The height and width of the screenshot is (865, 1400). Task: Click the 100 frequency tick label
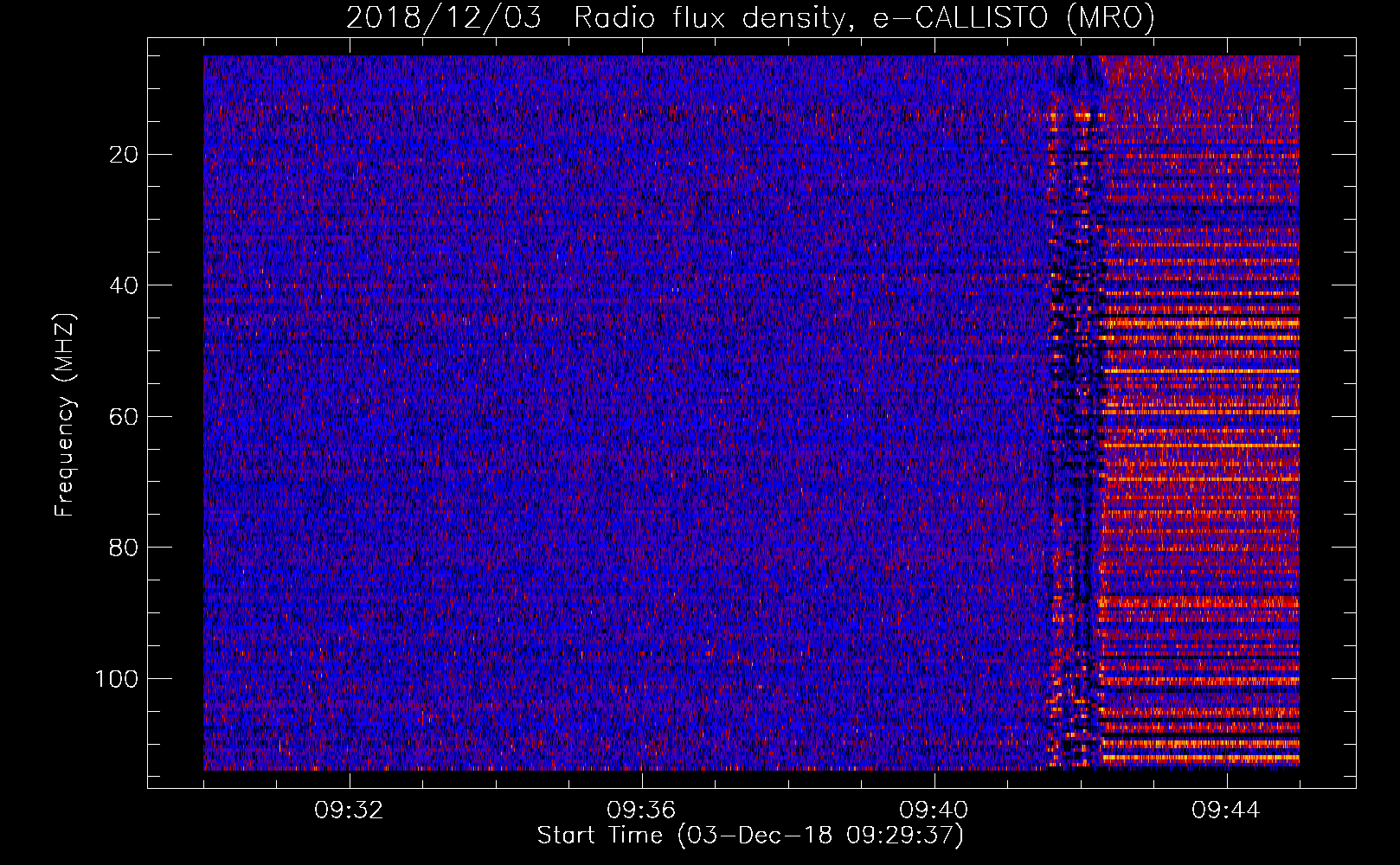click(117, 679)
